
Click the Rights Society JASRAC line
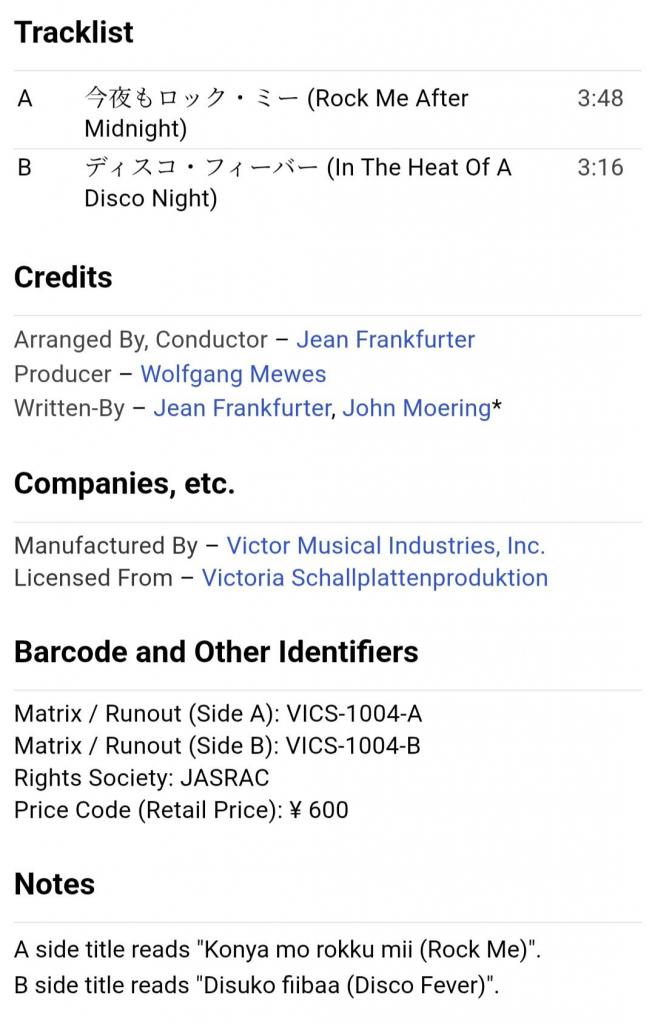[x=142, y=778]
